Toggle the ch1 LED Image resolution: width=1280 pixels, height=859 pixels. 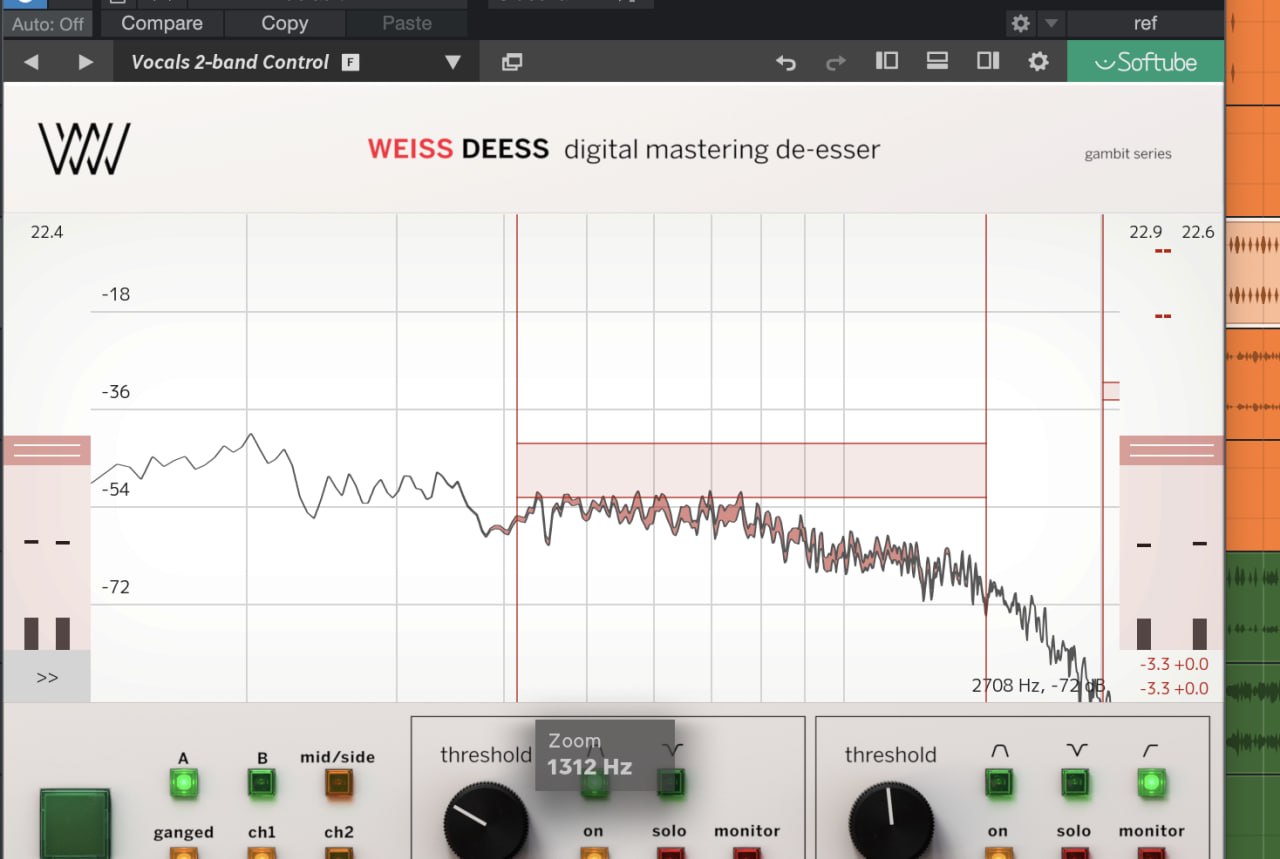click(262, 854)
